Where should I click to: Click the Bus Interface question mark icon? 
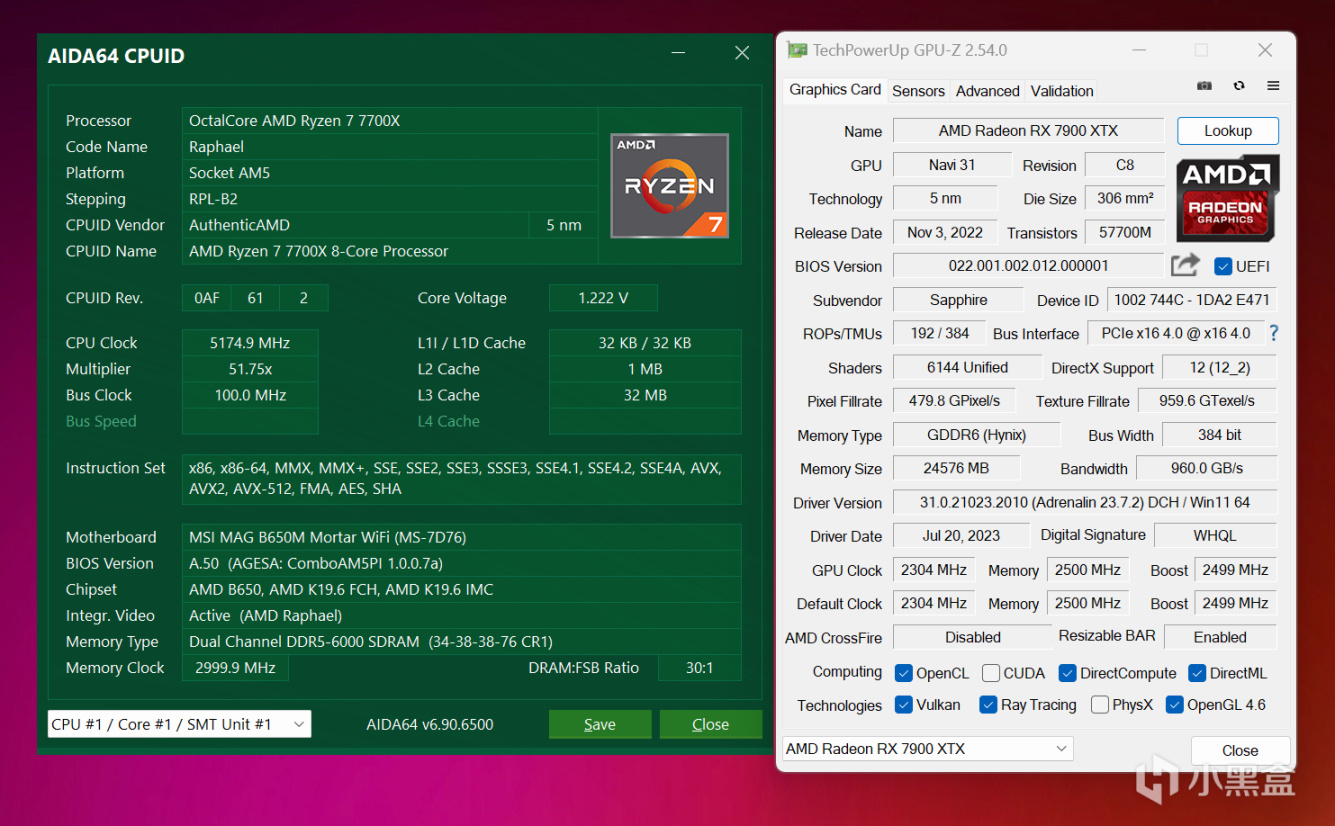point(1274,333)
